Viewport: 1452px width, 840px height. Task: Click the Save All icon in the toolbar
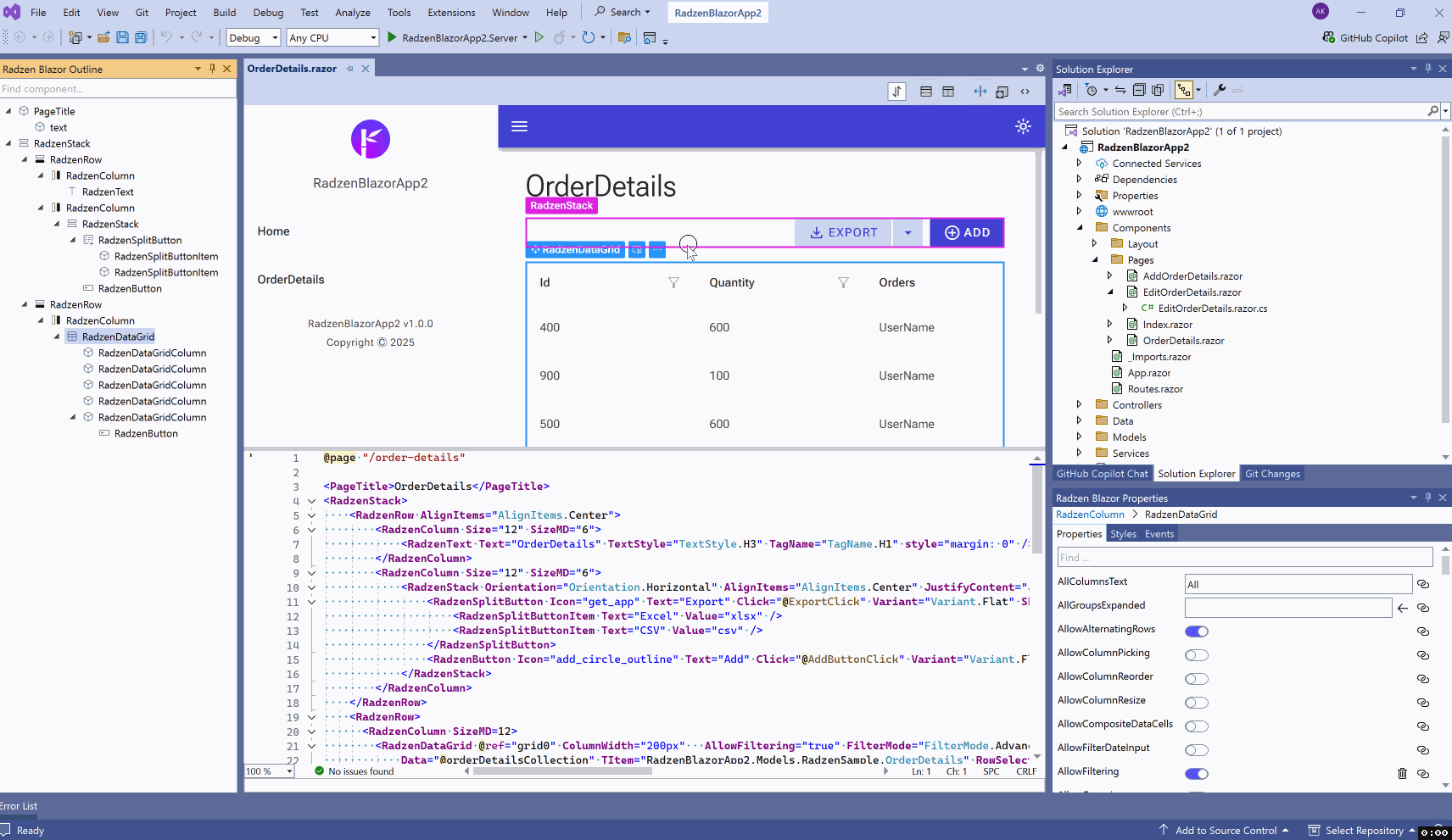pos(141,37)
